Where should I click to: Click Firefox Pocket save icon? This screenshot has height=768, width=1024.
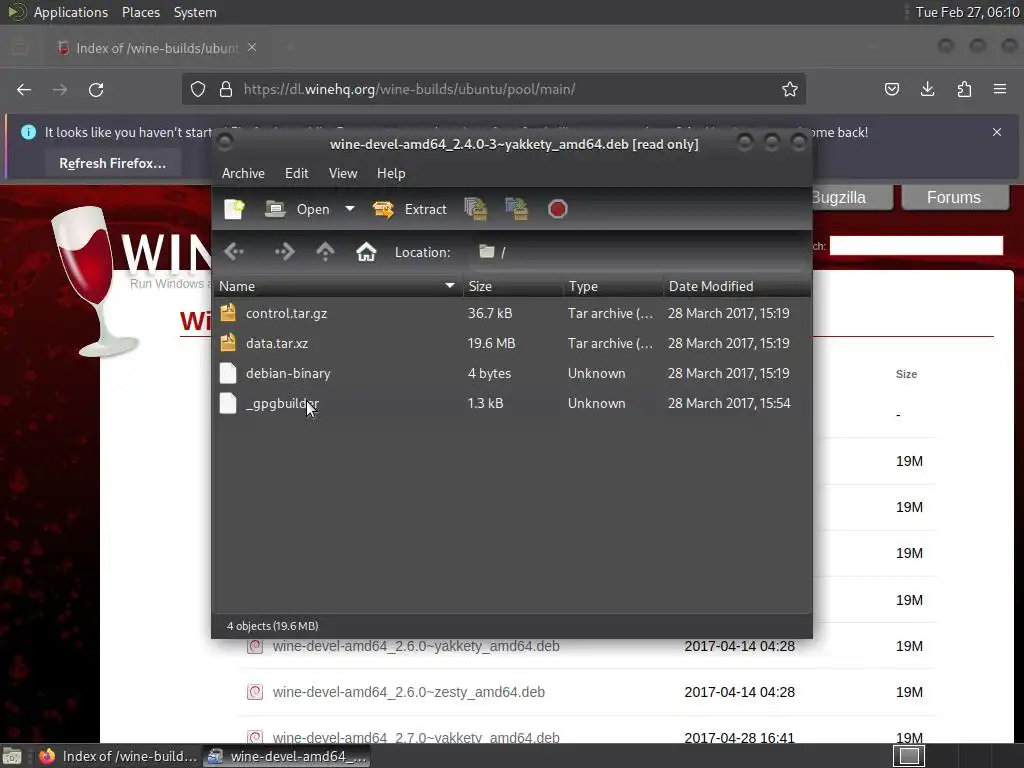pos(891,89)
